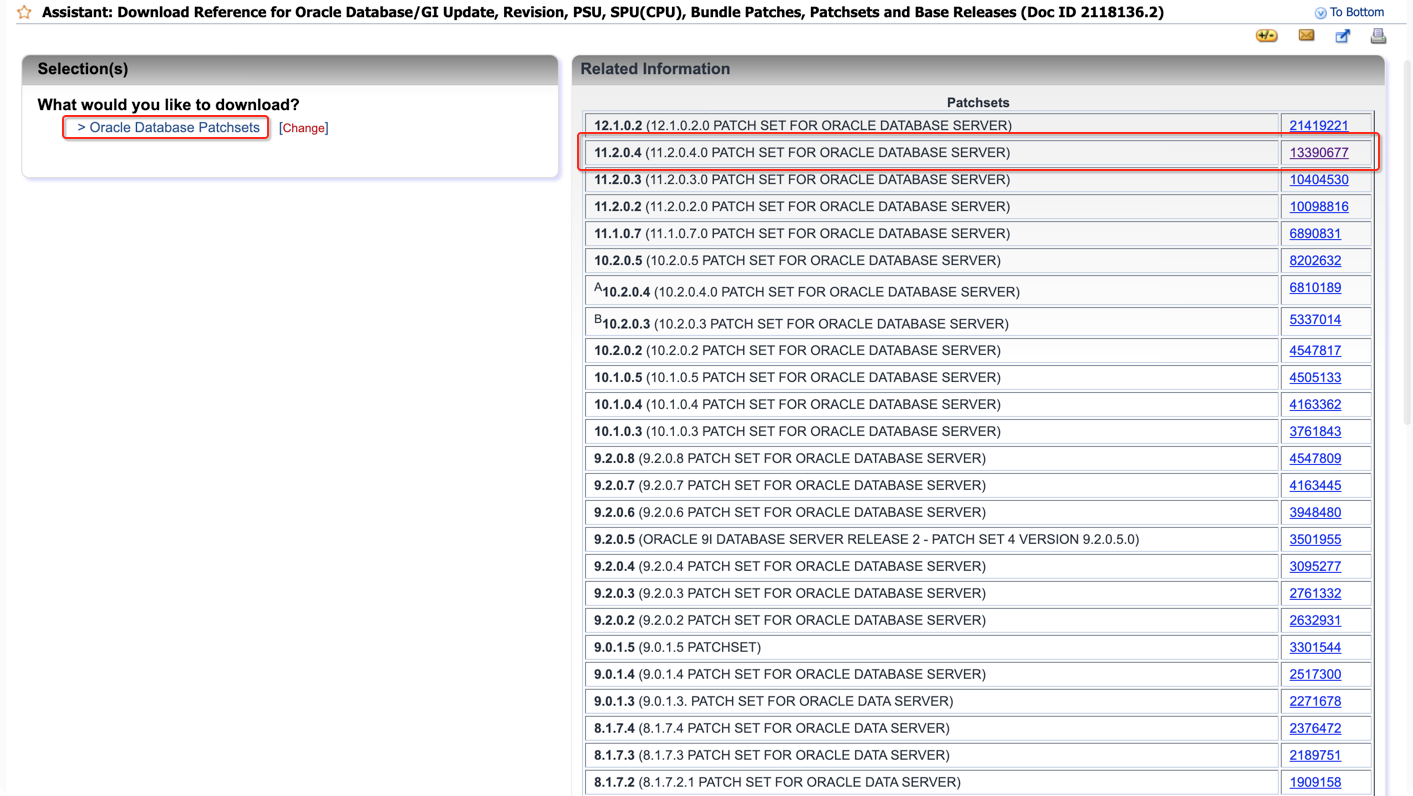Click the Related Information panel header
Viewport: 1413px width, 796px height.
978,69
